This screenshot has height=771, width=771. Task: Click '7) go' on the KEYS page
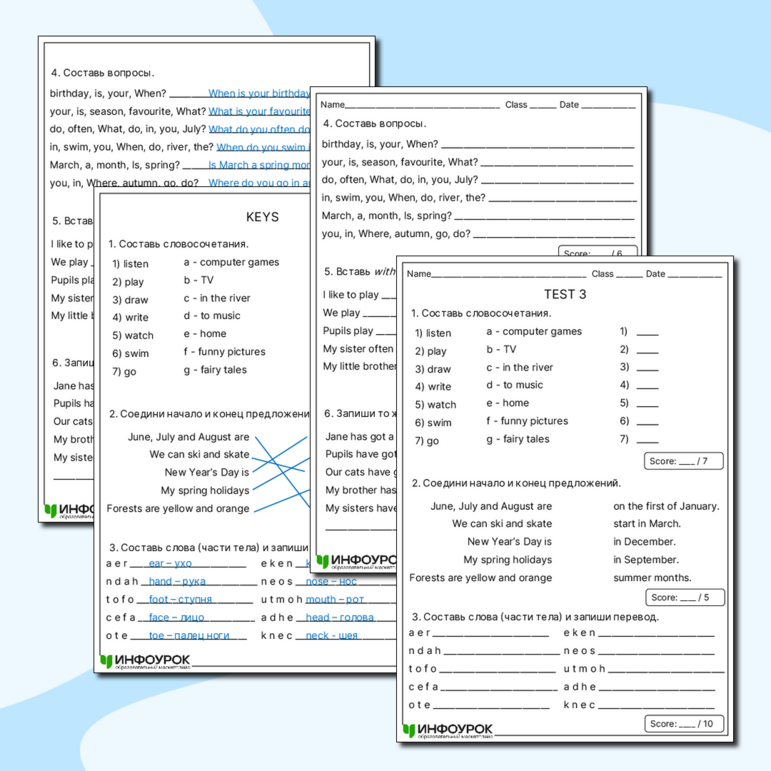coord(124,372)
